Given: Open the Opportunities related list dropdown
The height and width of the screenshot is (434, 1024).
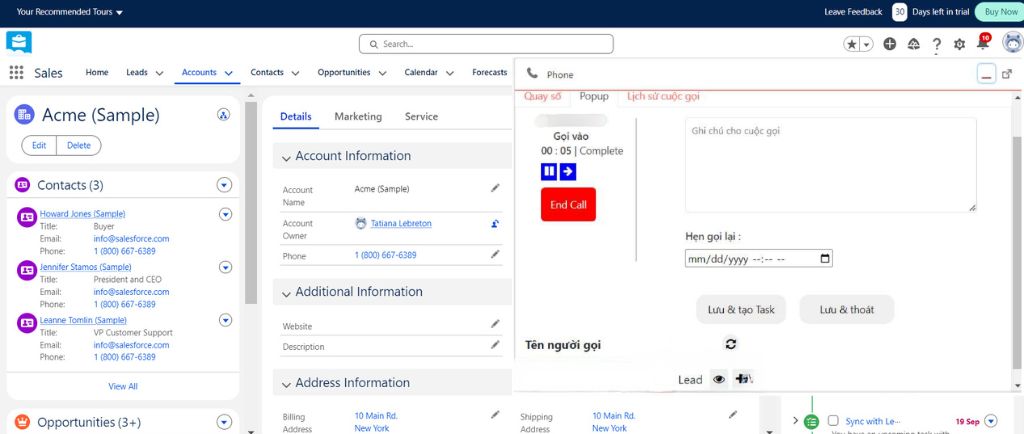Looking at the screenshot, I should click(x=225, y=422).
